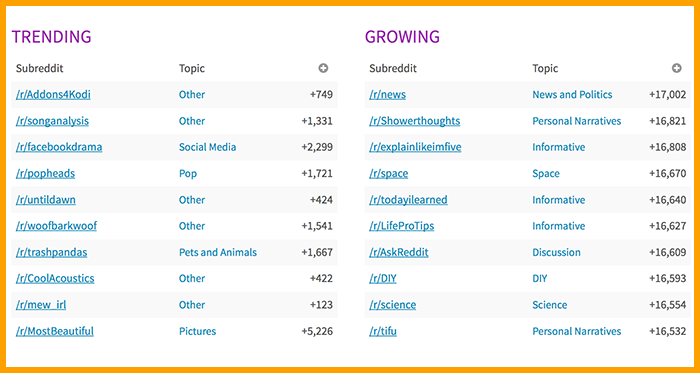This screenshot has width=700, height=373.
Task: Visit /r/Showerthoughts subreddit
Action: [x=415, y=121]
